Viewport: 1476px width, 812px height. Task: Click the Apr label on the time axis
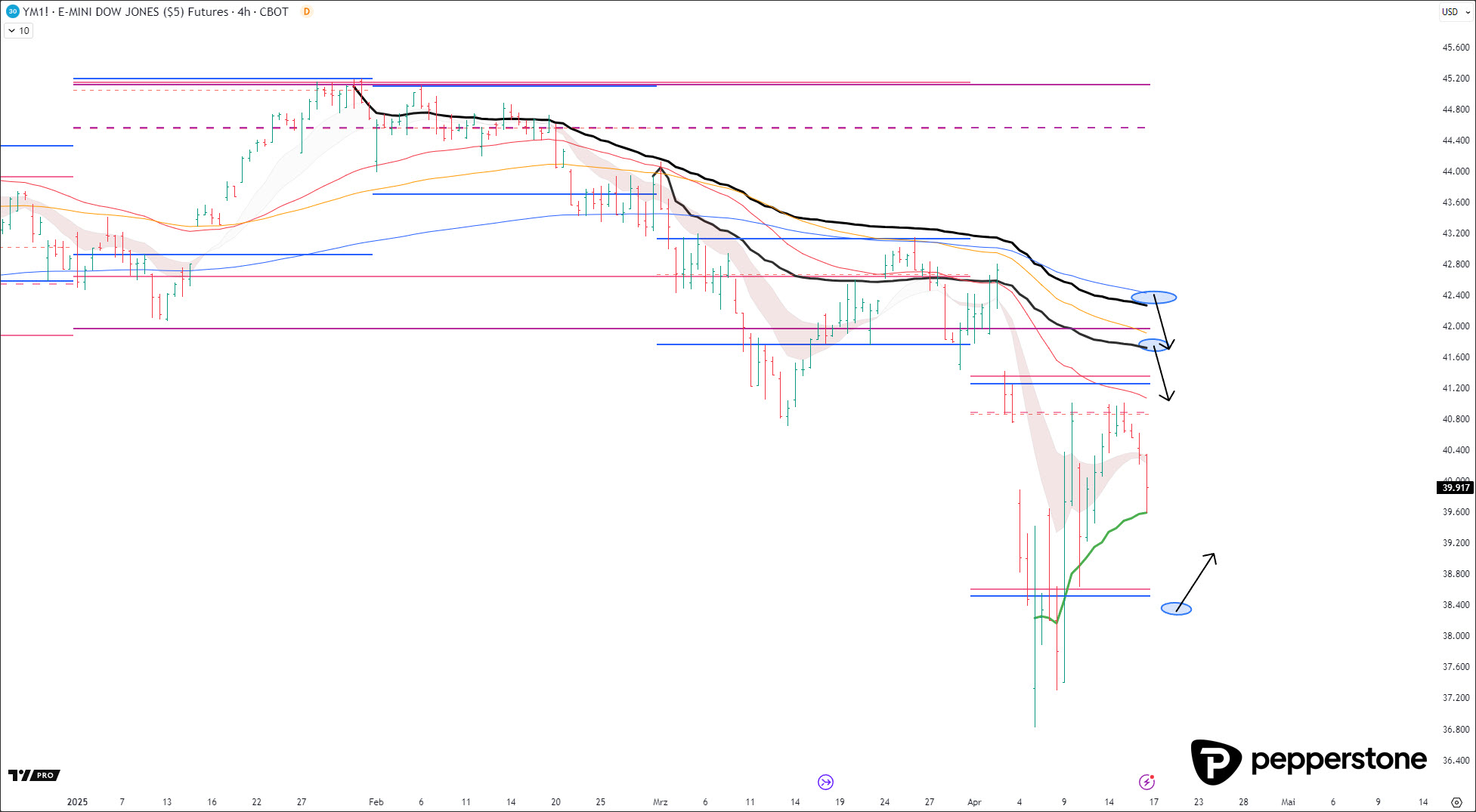click(974, 802)
